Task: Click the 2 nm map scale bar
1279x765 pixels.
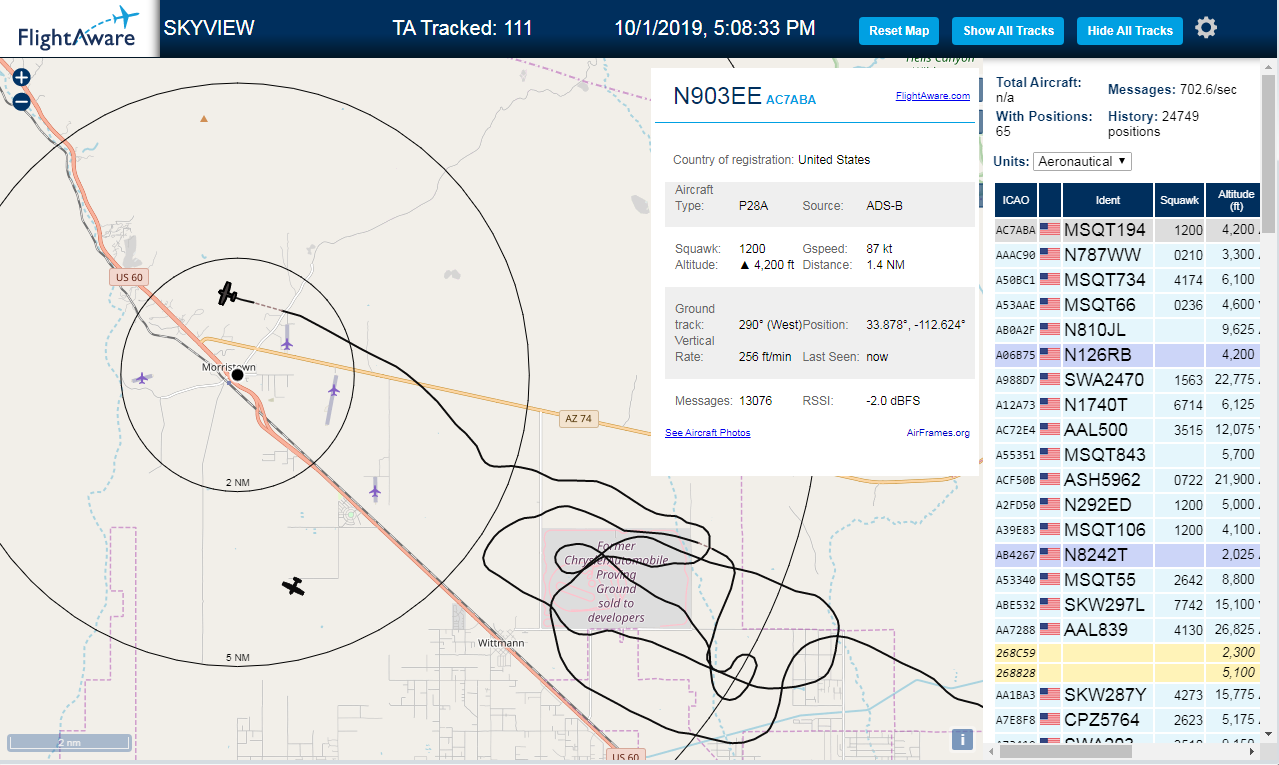Action: click(x=69, y=743)
